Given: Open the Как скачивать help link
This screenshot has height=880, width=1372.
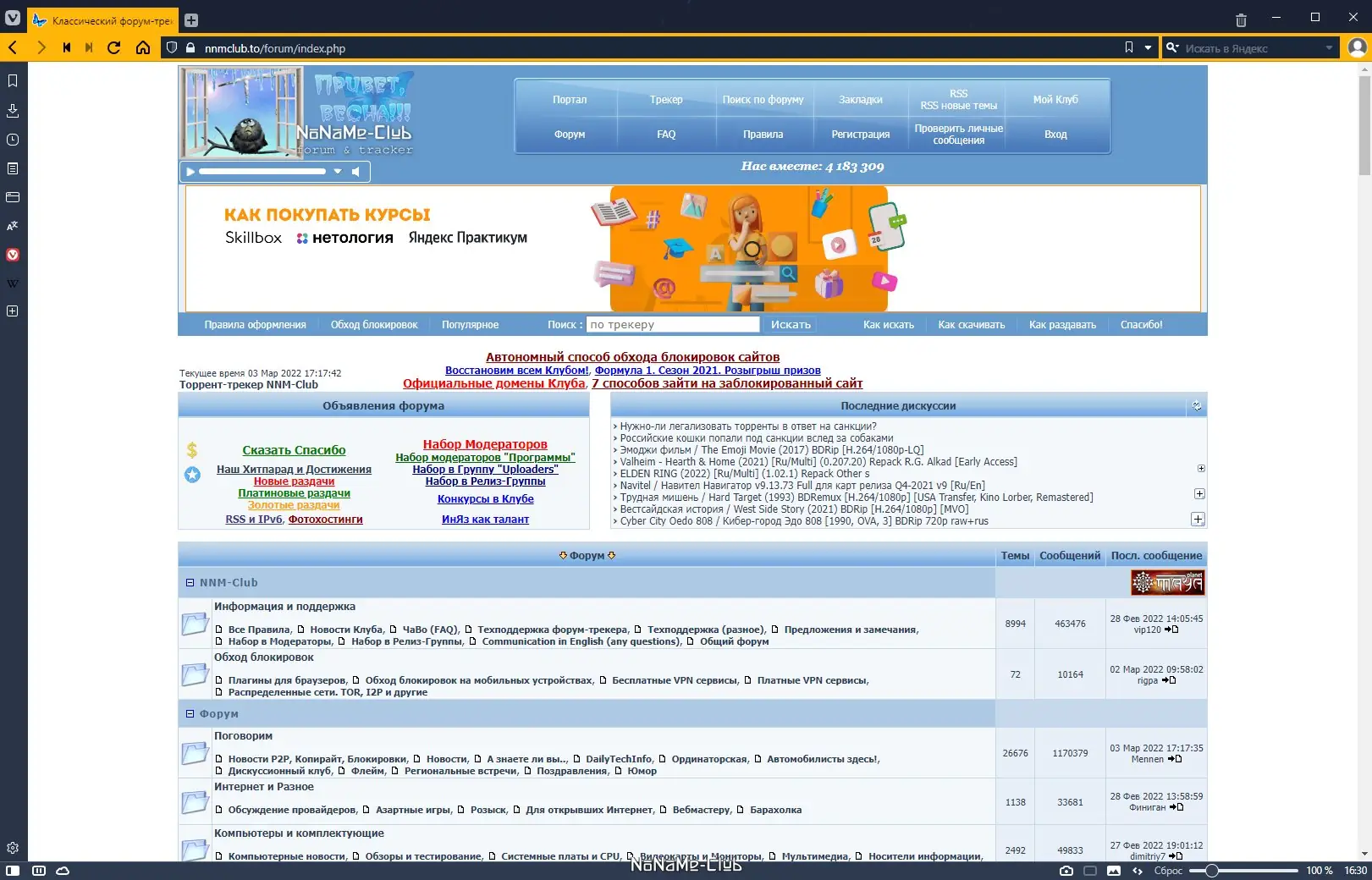Looking at the screenshot, I should pos(972,325).
